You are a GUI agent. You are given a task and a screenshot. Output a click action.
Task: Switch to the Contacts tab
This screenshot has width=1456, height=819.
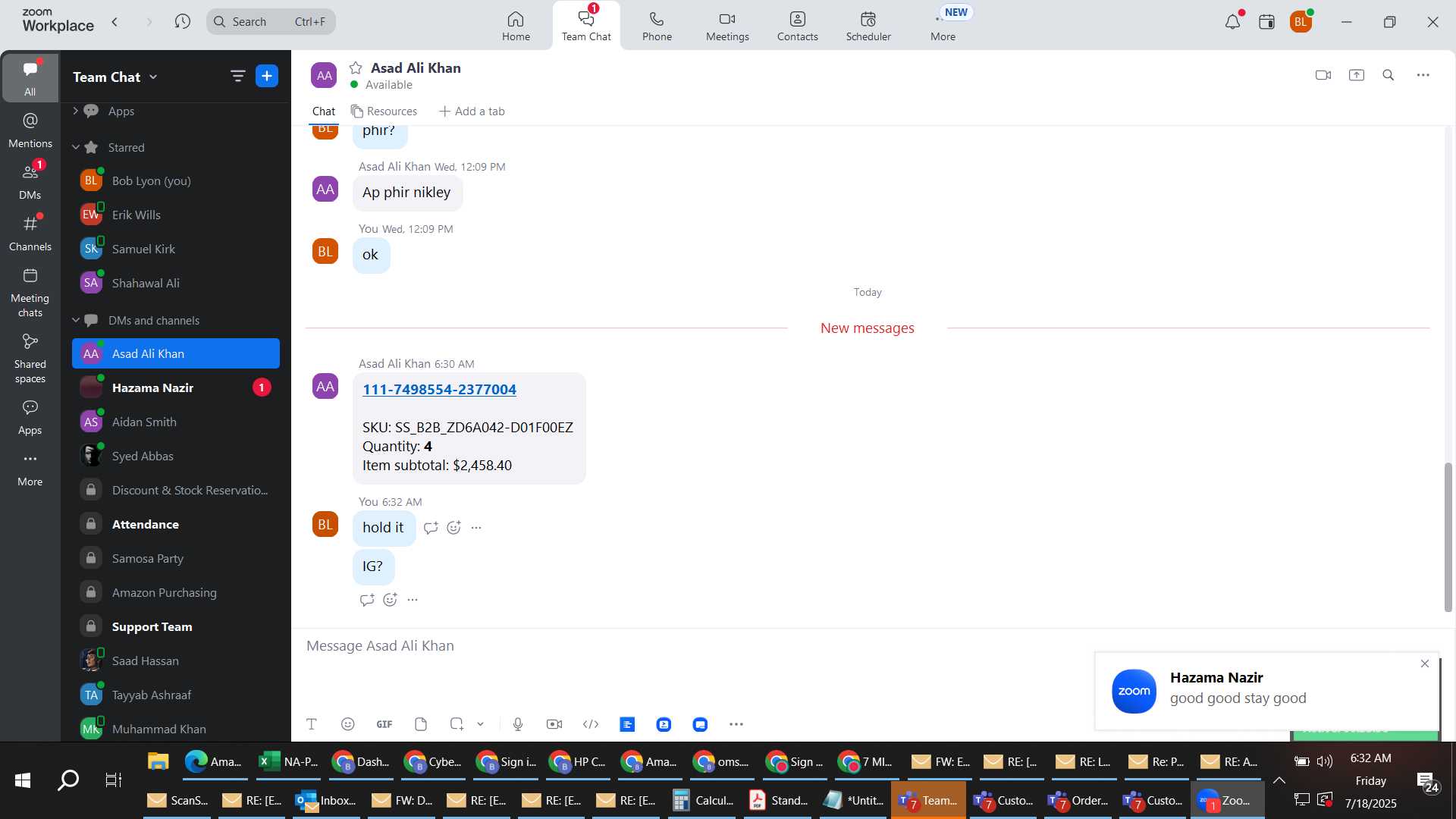[x=798, y=26]
